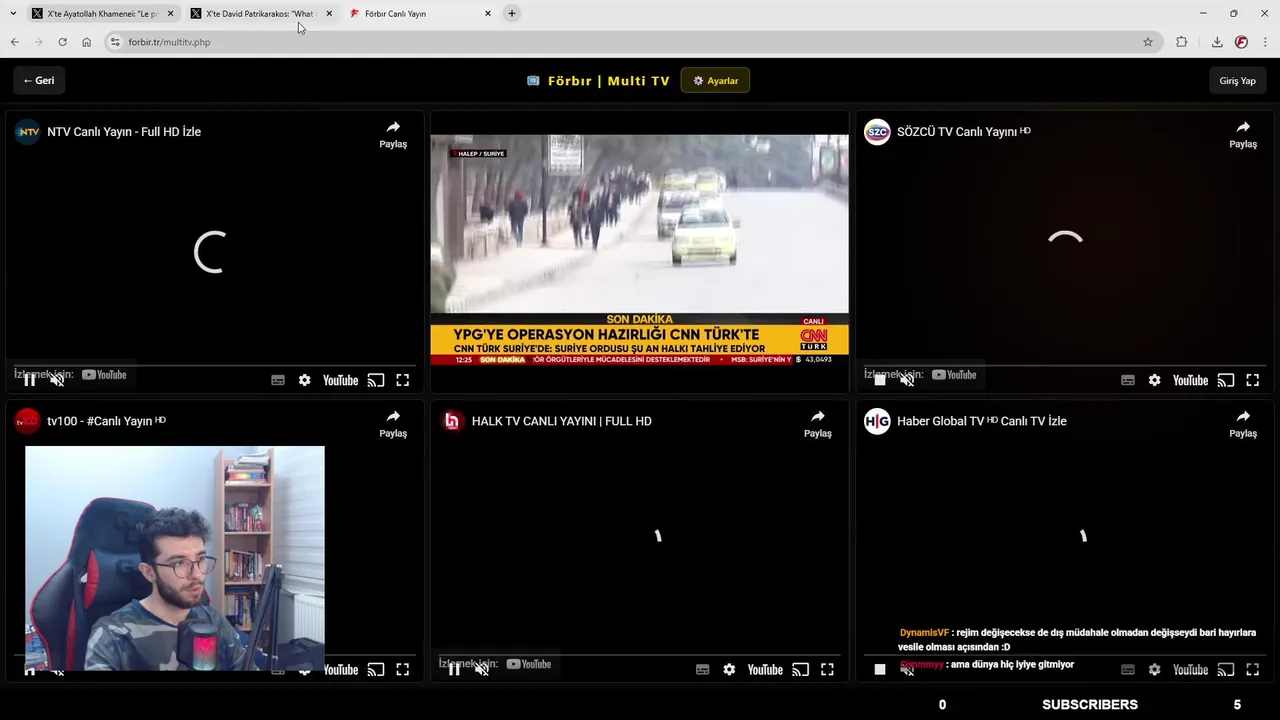Cast the tv100 stream
This screenshot has width=1280, height=720.
(376, 670)
